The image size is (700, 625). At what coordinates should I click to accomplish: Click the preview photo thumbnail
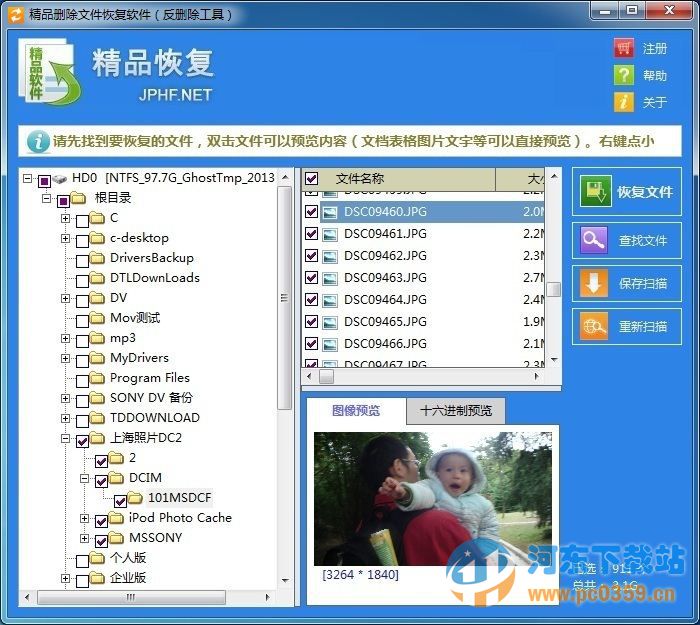tap(433, 499)
